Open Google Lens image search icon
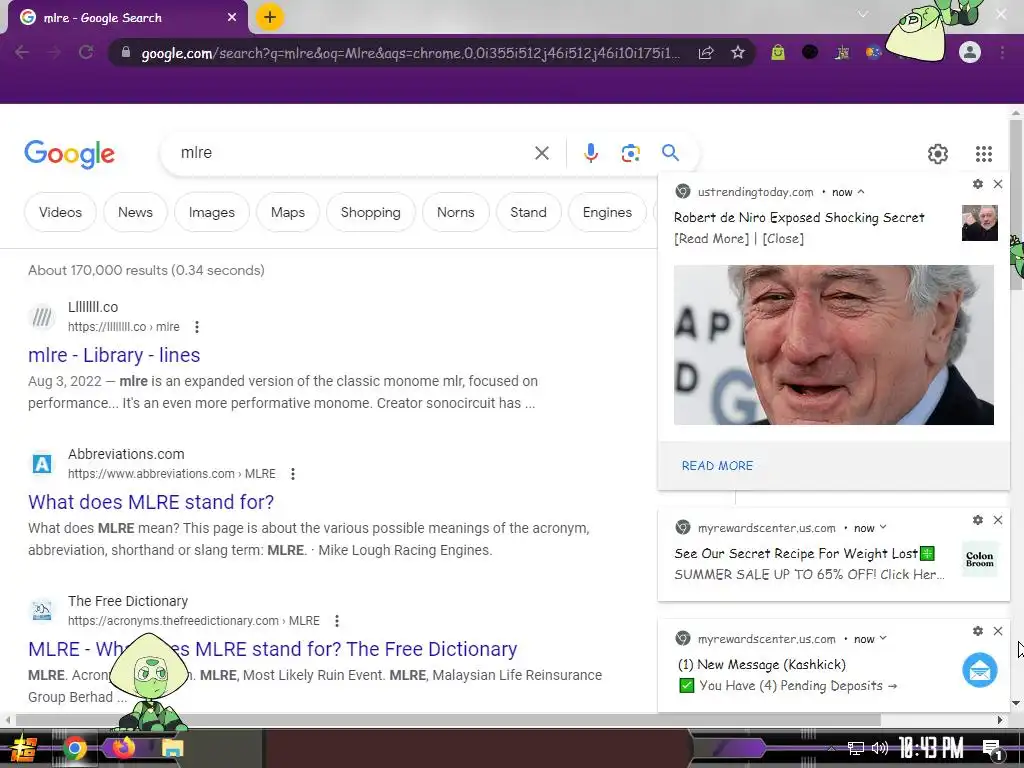The height and width of the screenshot is (768, 1024). pyautogui.click(x=630, y=153)
